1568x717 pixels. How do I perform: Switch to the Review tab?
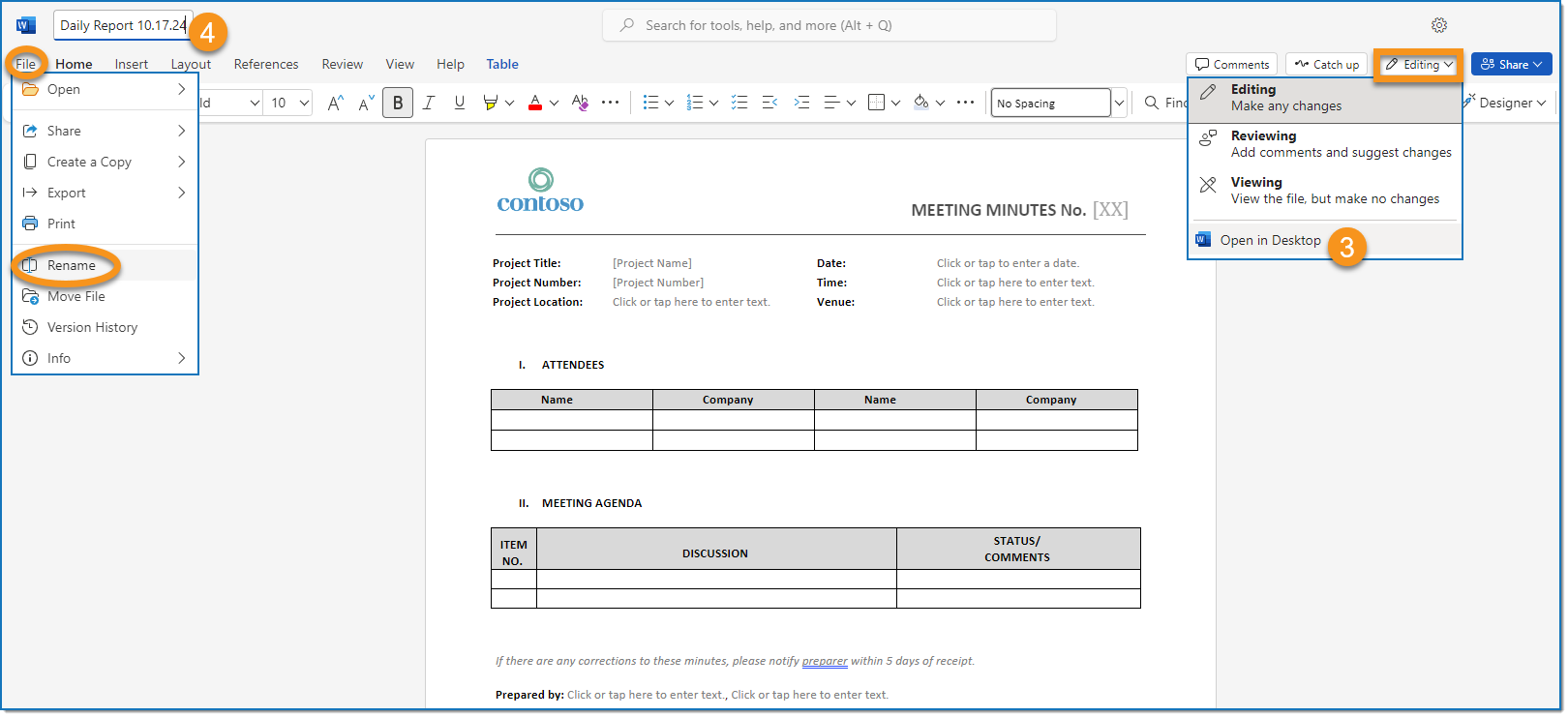tap(343, 64)
